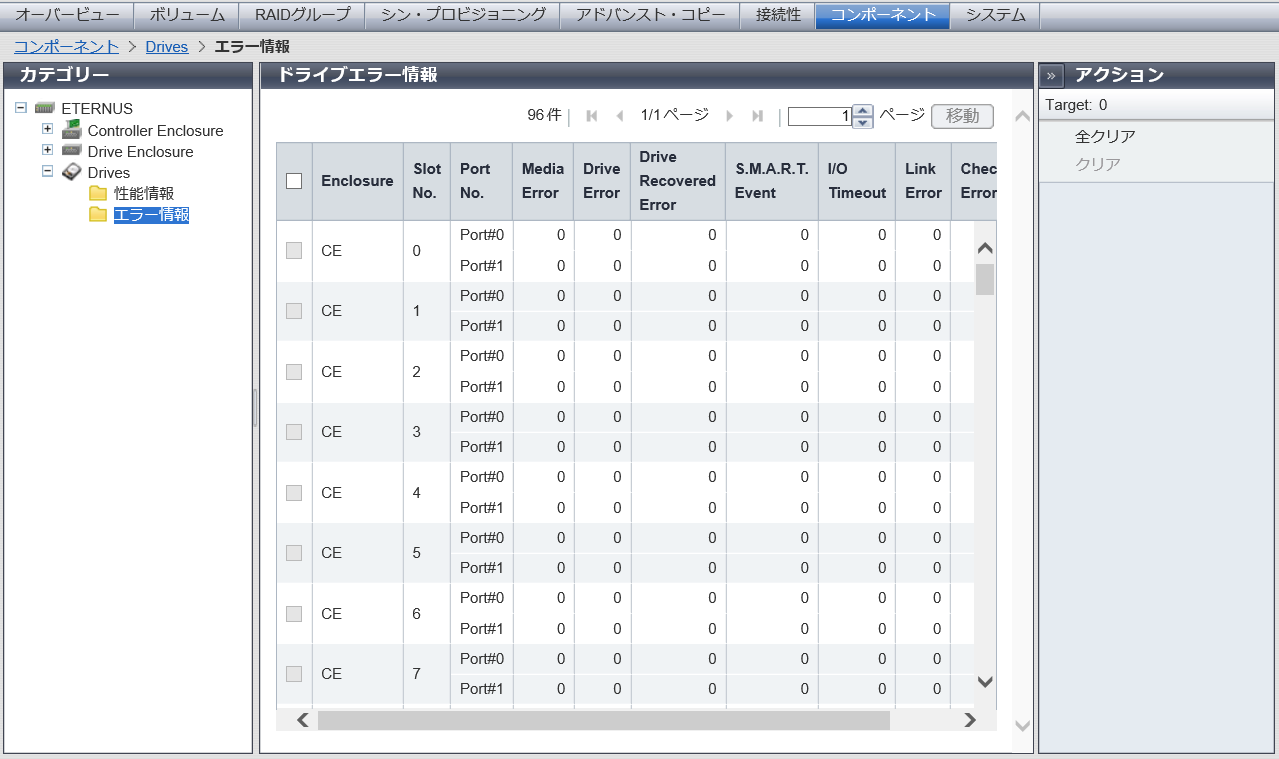Click the Drive Enclosure icon in tree
This screenshot has height=759, width=1279.
click(71, 151)
